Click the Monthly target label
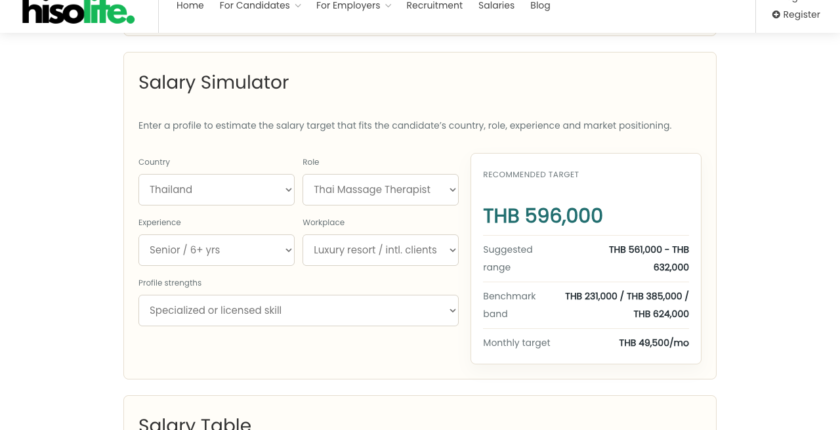This screenshot has width=840, height=430. pyautogui.click(x=516, y=343)
